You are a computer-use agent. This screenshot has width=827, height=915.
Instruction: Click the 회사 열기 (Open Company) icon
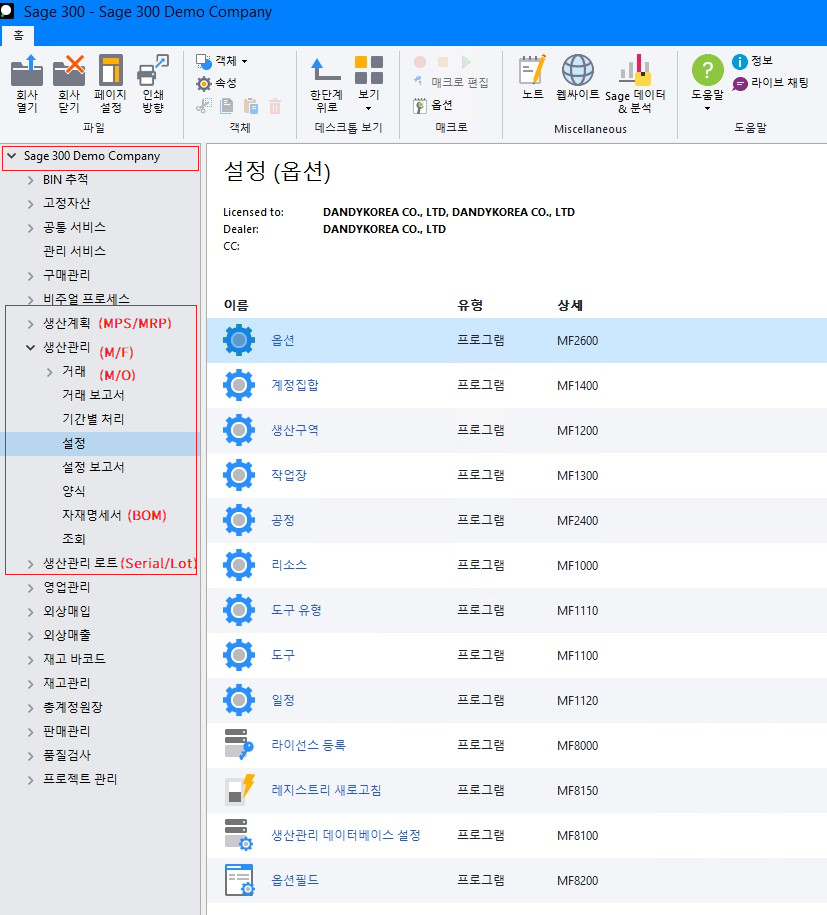click(x=25, y=73)
